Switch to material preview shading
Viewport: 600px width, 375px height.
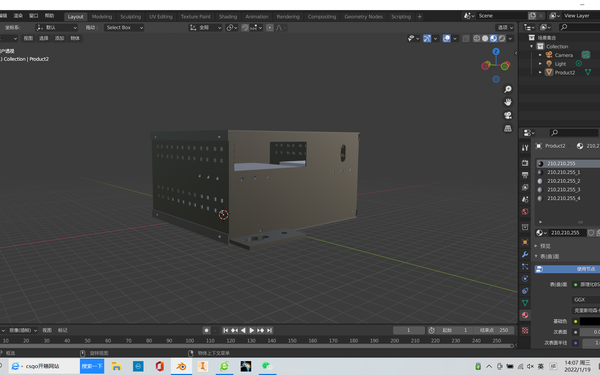click(494, 38)
